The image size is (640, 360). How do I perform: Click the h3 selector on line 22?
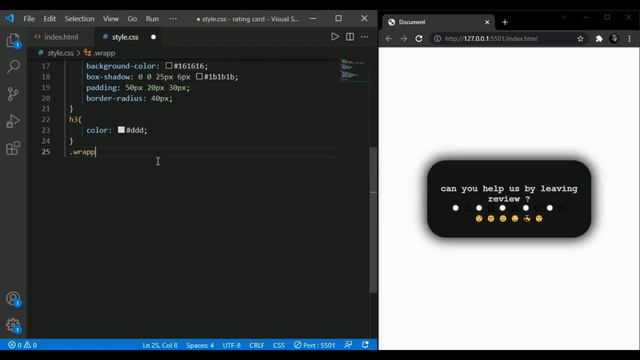73,120
